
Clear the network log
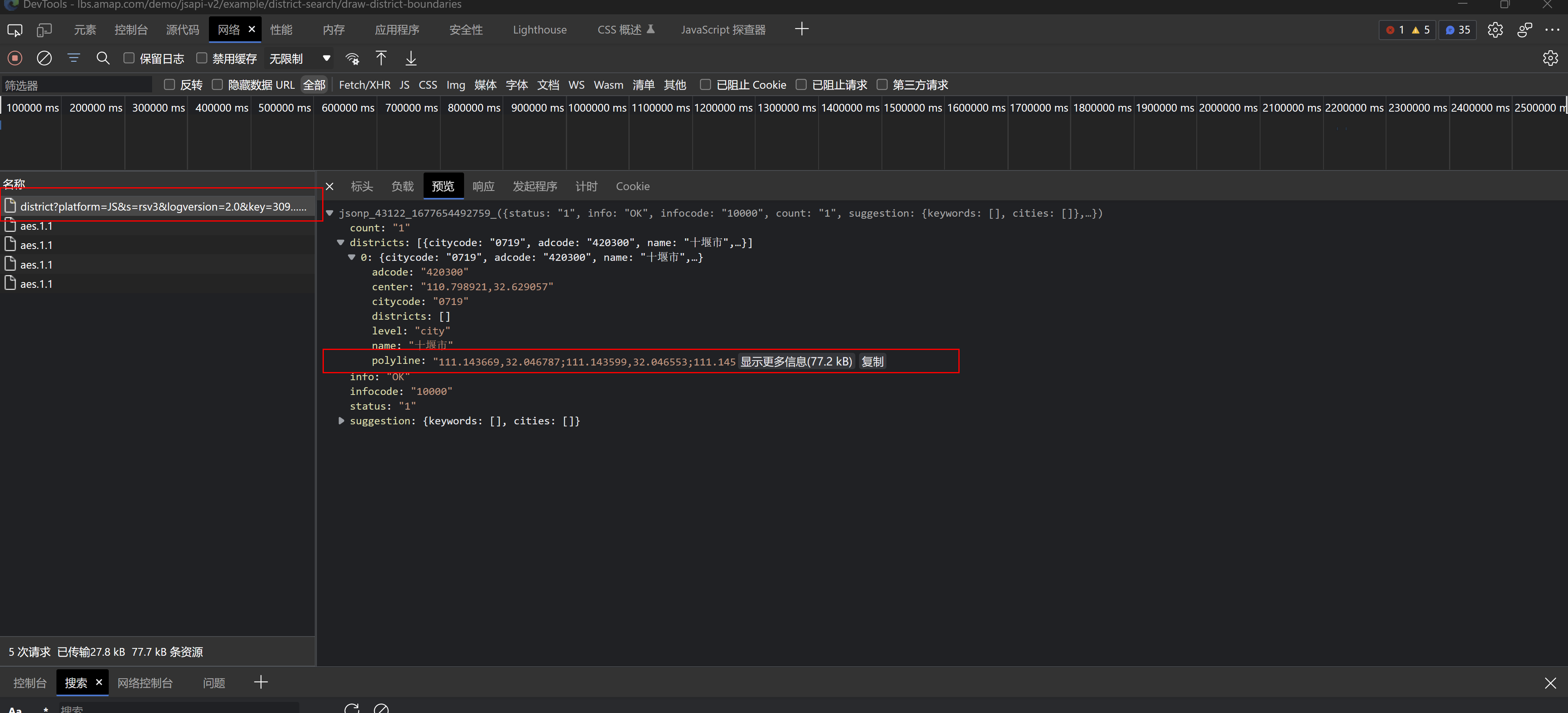pyautogui.click(x=44, y=58)
